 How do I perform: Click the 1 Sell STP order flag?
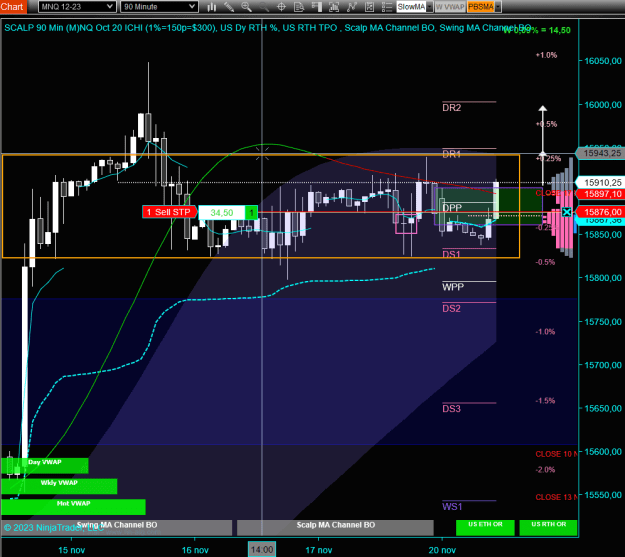[169, 212]
